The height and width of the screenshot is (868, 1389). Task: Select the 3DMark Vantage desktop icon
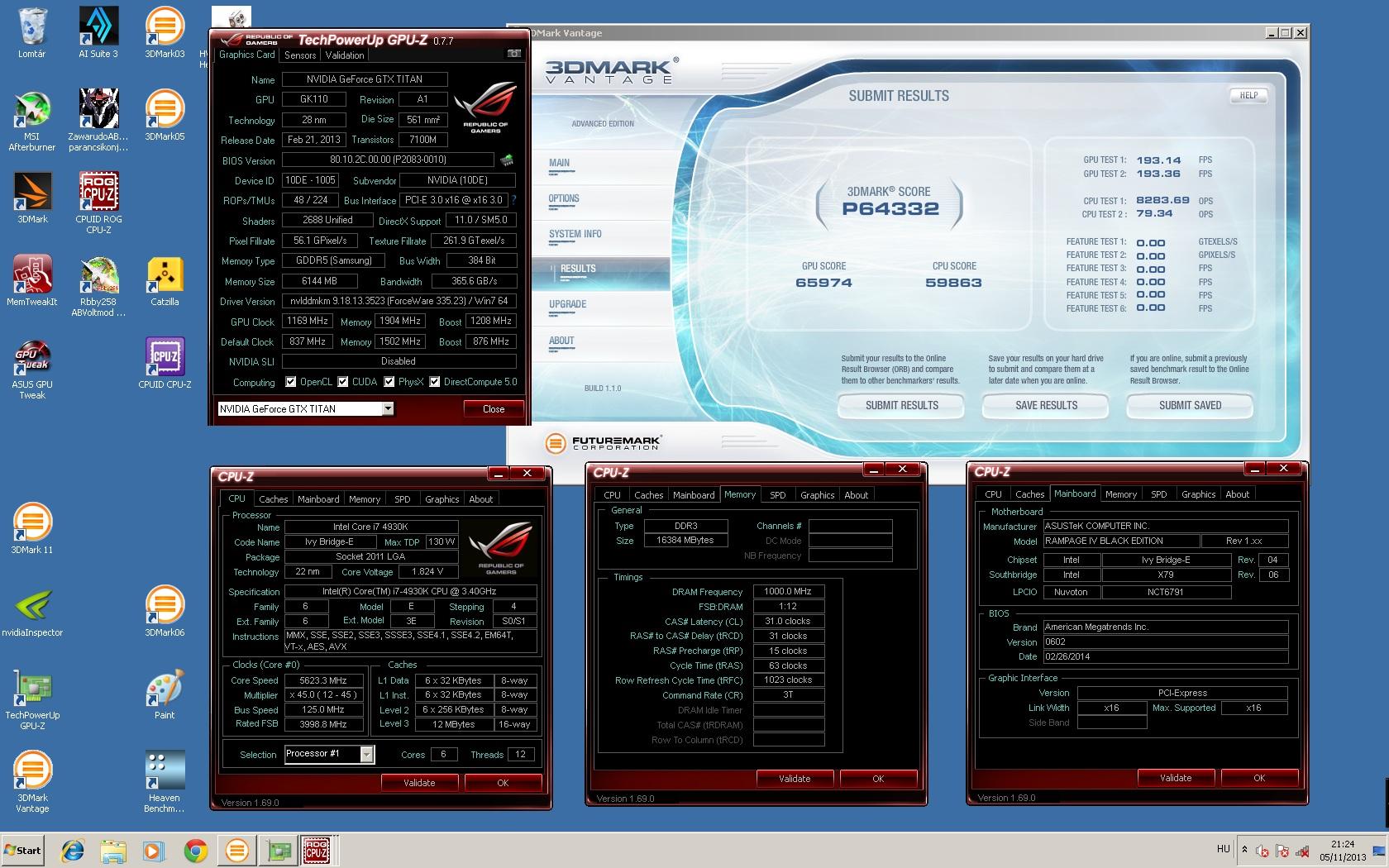point(32,782)
